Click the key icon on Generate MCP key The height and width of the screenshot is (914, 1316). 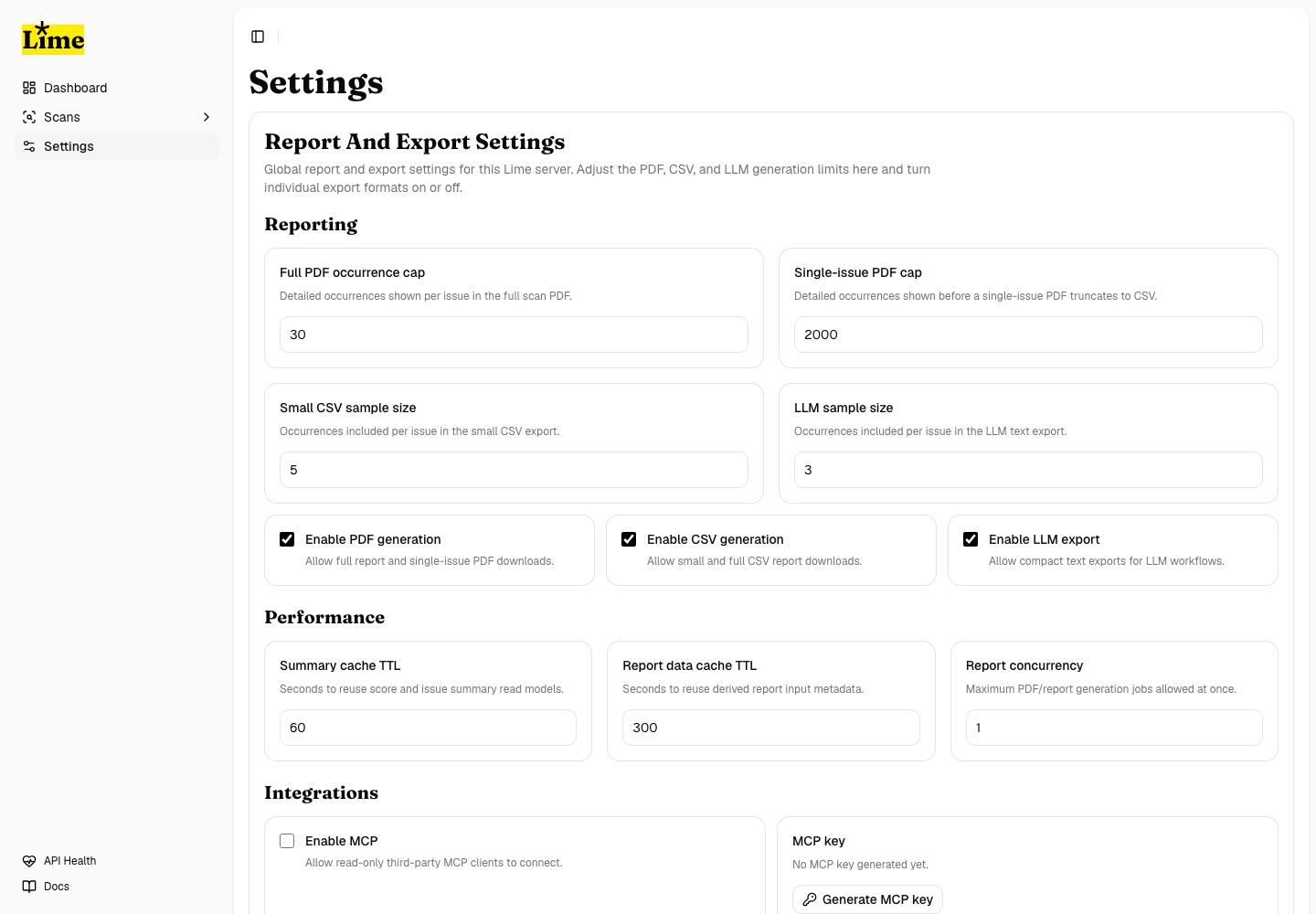pos(810,899)
